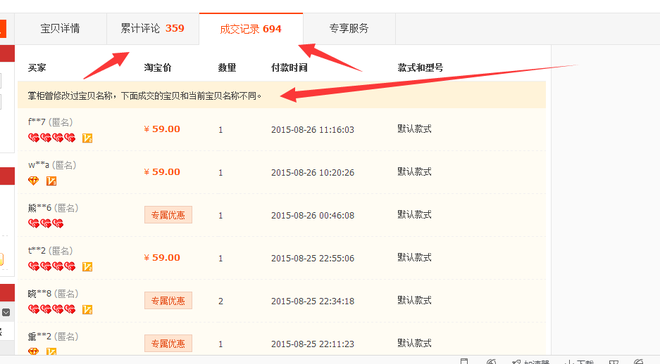Click the 淘宝价 column header
The width and height of the screenshot is (660, 364).
pos(158,67)
